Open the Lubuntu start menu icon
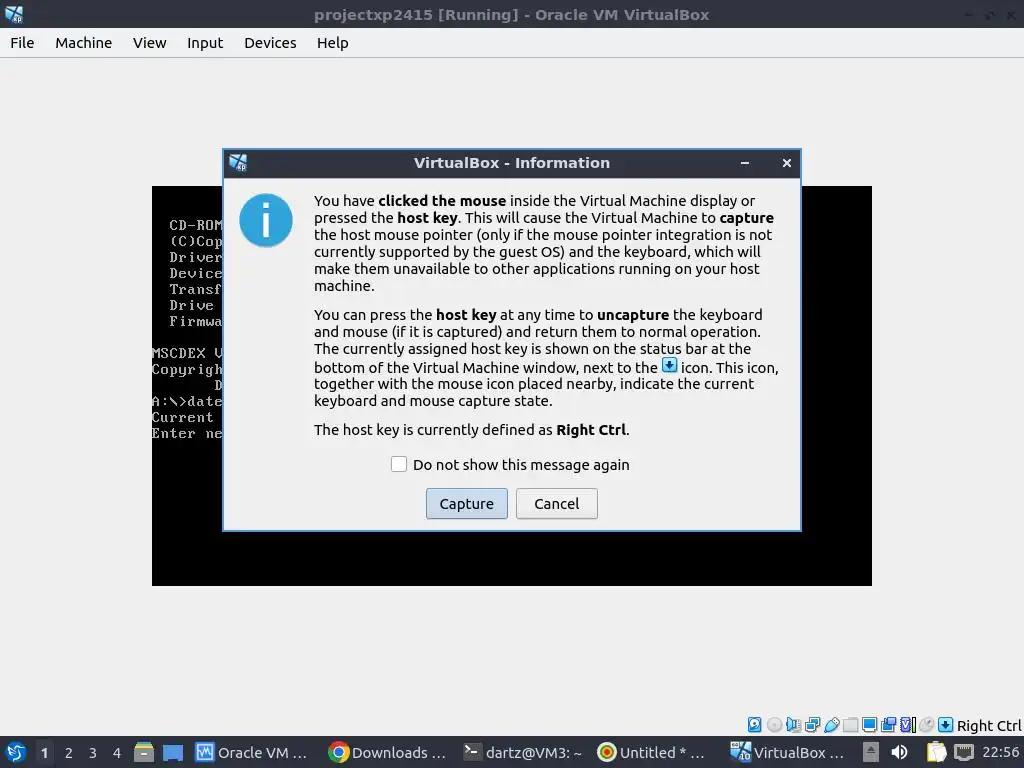This screenshot has height=768, width=1024. tap(16, 752)
